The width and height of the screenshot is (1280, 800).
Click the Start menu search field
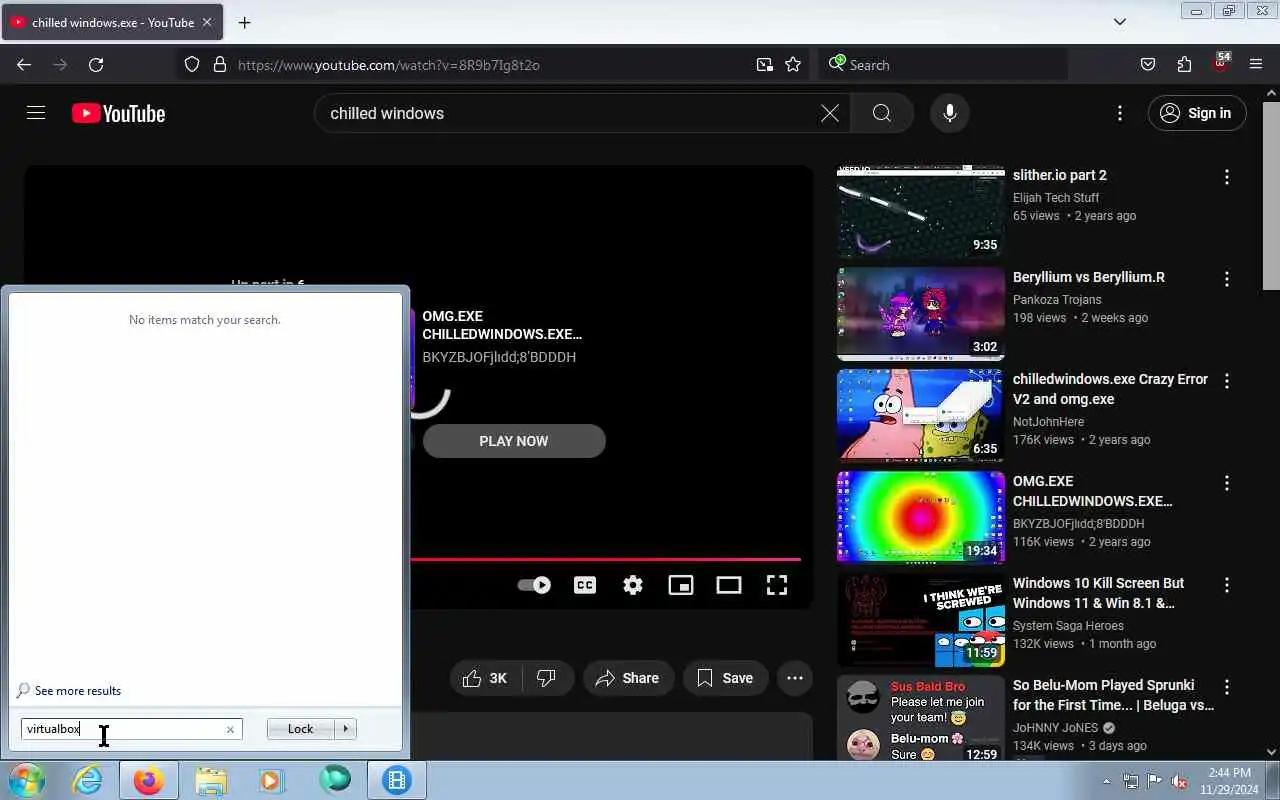tap(131, 729)
